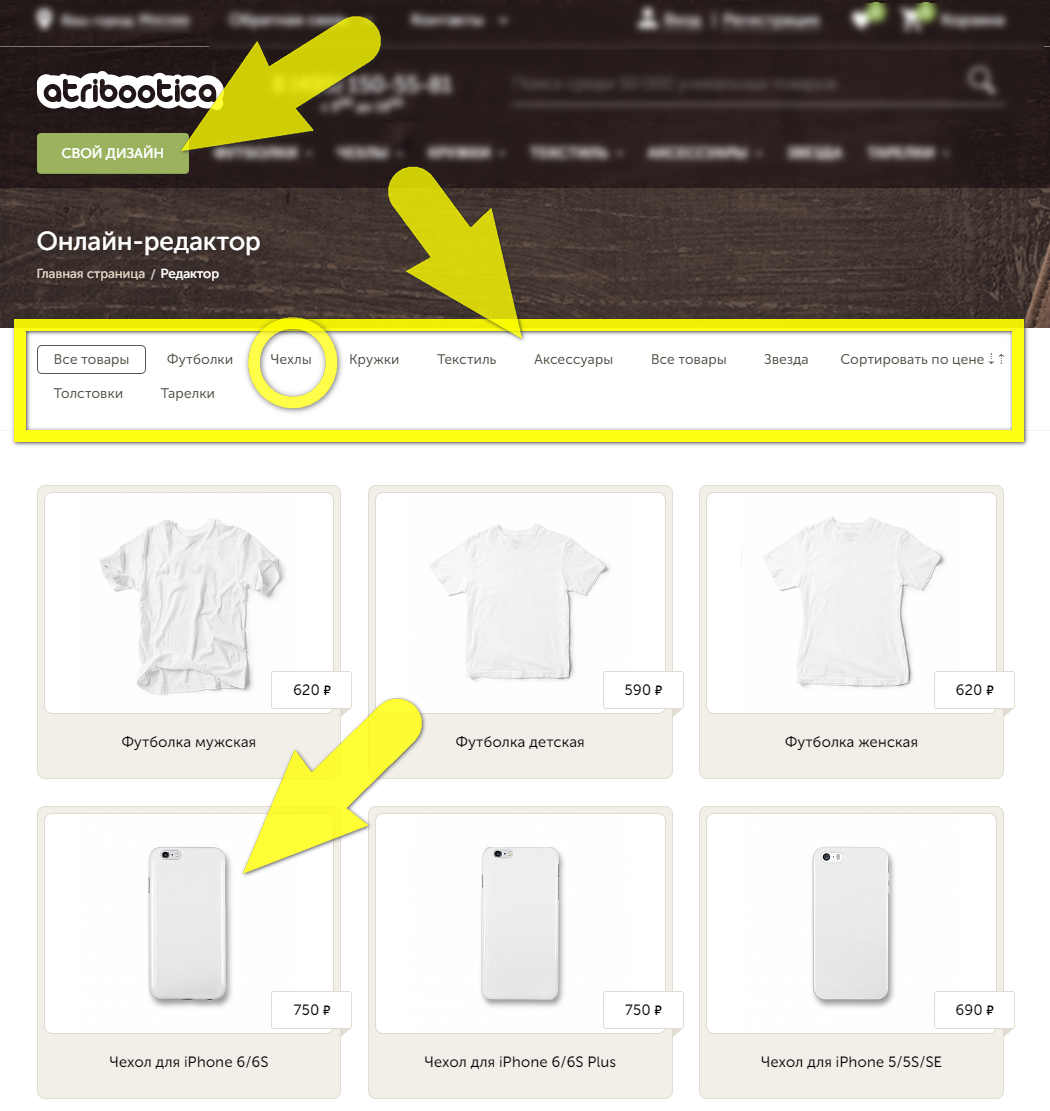Select the Кружки filter

click(x=374, y=359)
